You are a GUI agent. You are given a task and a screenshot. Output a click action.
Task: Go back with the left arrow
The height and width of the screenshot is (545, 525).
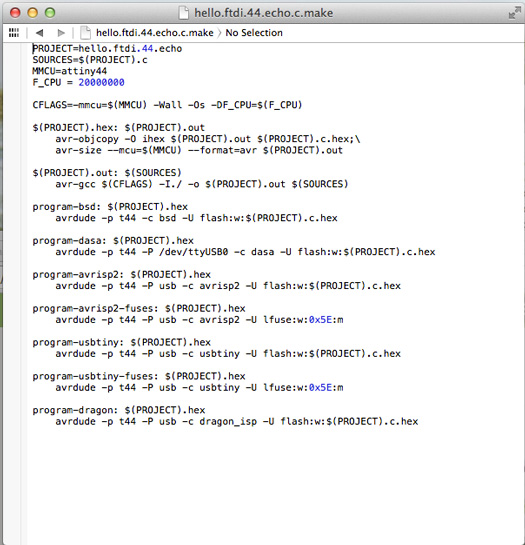click(39, 33)
